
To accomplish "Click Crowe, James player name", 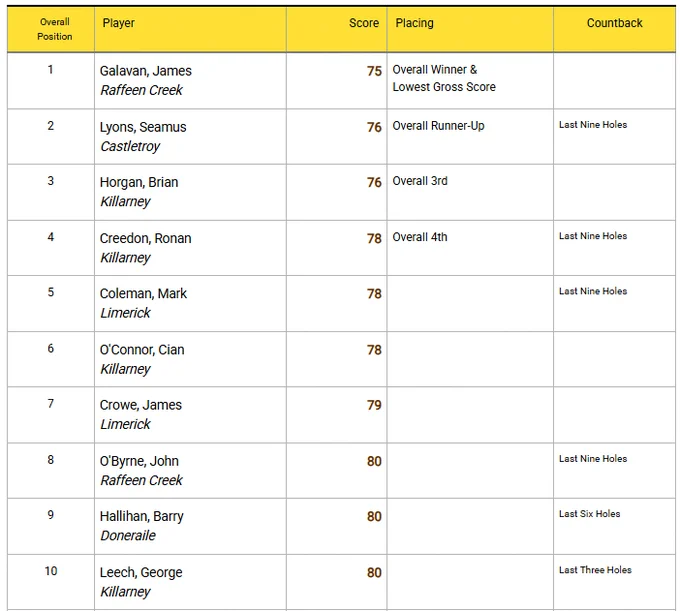I will 141,405.
